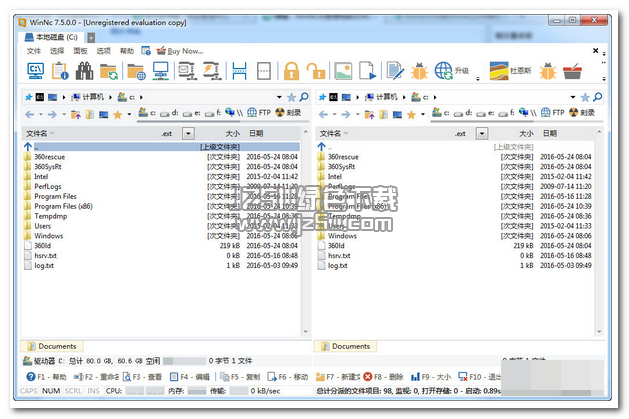Screen dimensions: 629x419
Task: Click the globe 升级 upgrade icon
Action: click(452, 71)
